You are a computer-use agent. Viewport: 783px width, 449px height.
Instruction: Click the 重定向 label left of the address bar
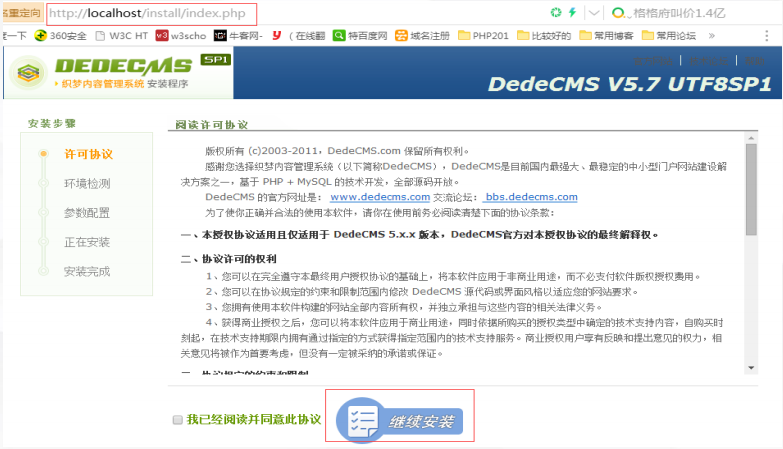pos(21,13)
